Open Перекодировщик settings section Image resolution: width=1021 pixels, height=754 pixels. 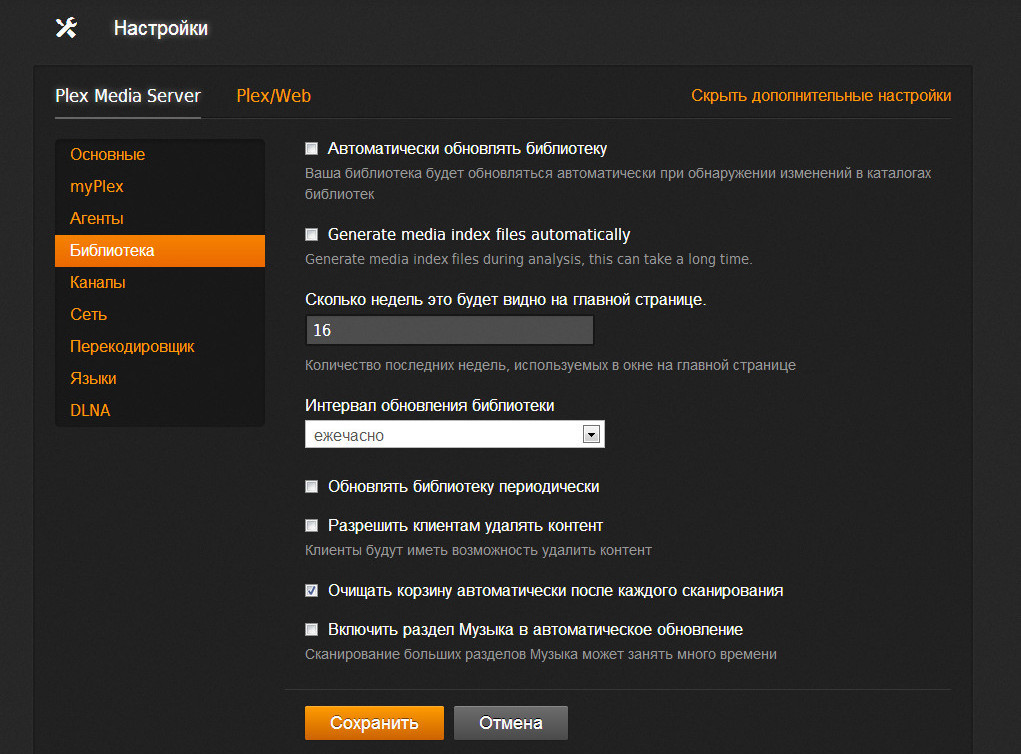(132, 347)
